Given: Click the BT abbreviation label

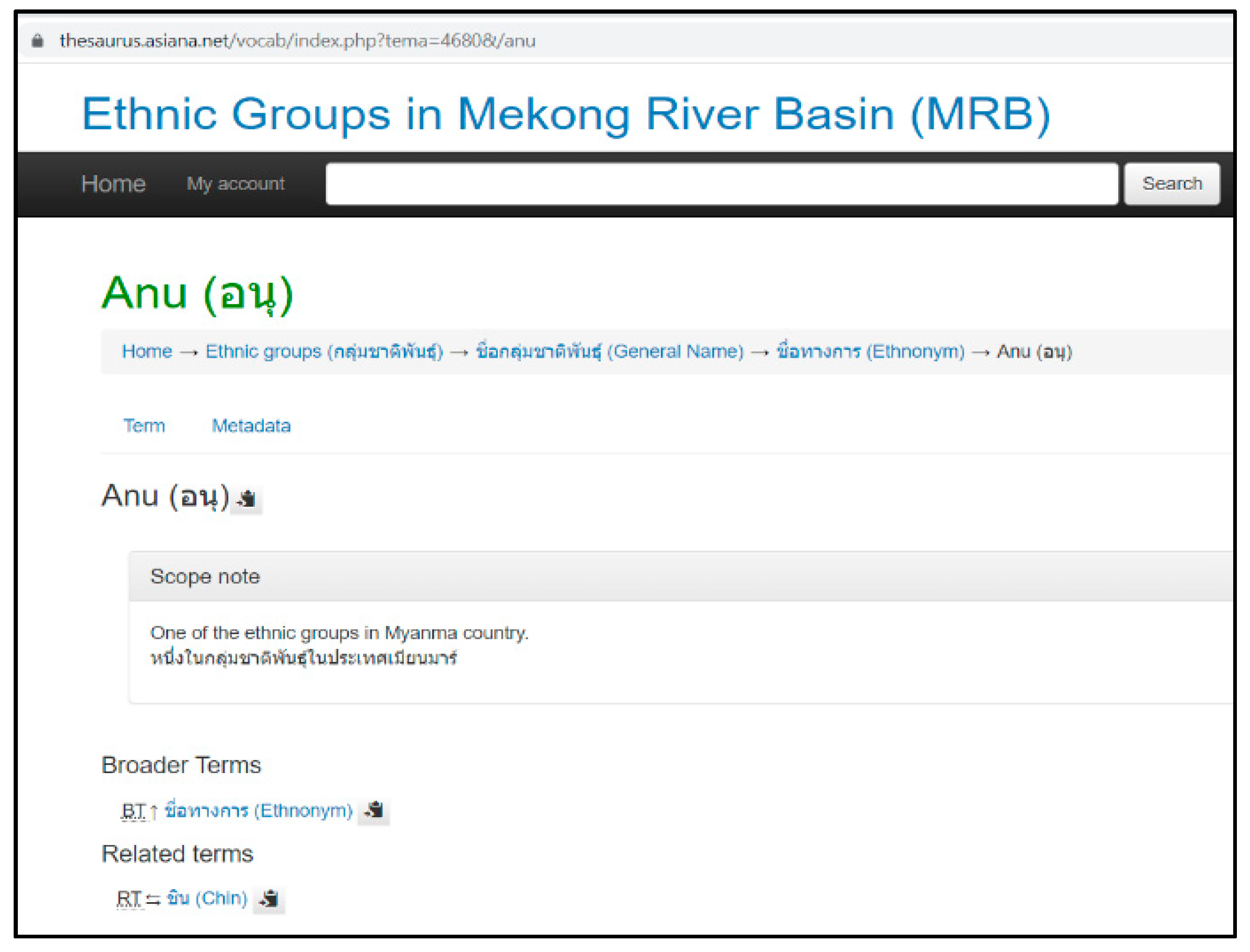Looking at the screenshot, I should (x=134, y=811).
